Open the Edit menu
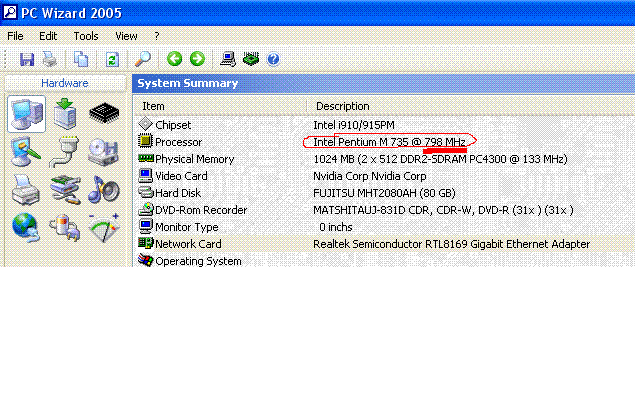 [x=48, y=36]
